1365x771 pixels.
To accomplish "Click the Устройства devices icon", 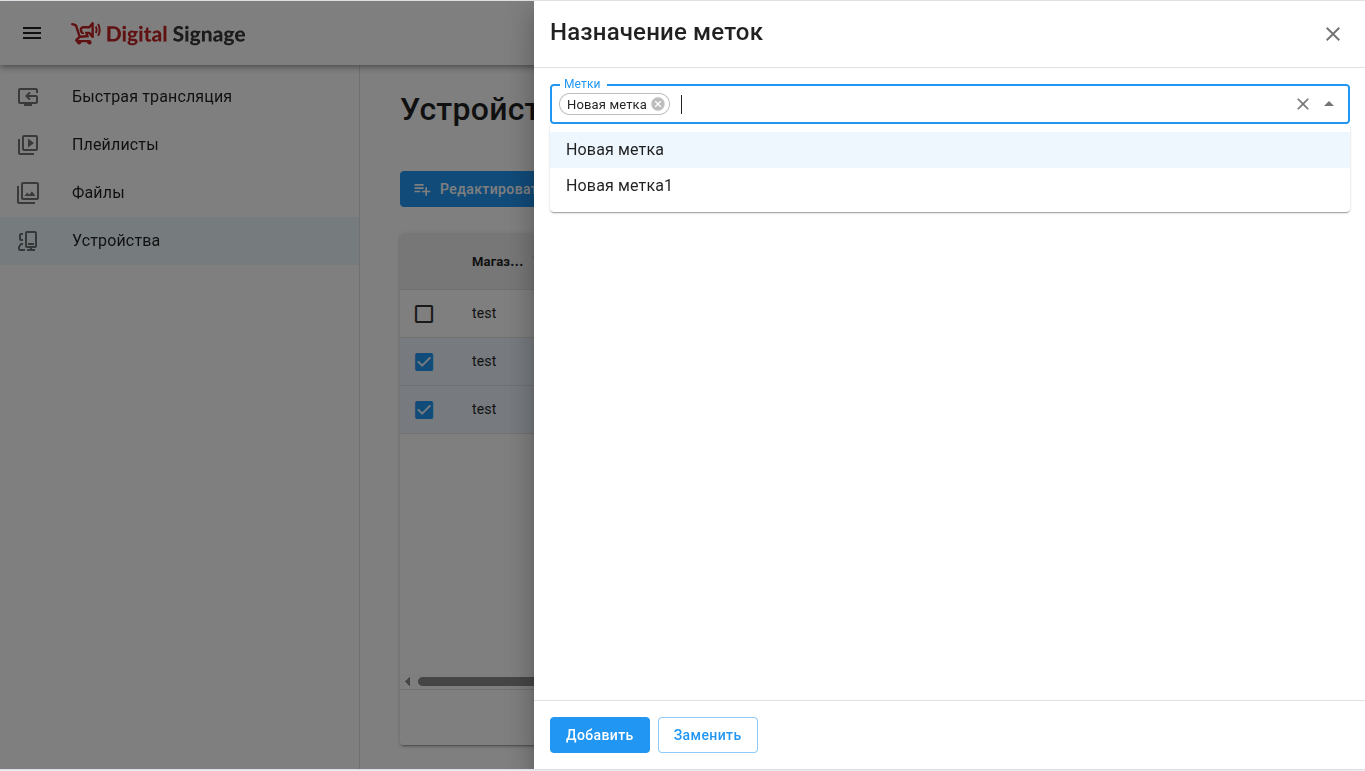I will pos(28,241).
